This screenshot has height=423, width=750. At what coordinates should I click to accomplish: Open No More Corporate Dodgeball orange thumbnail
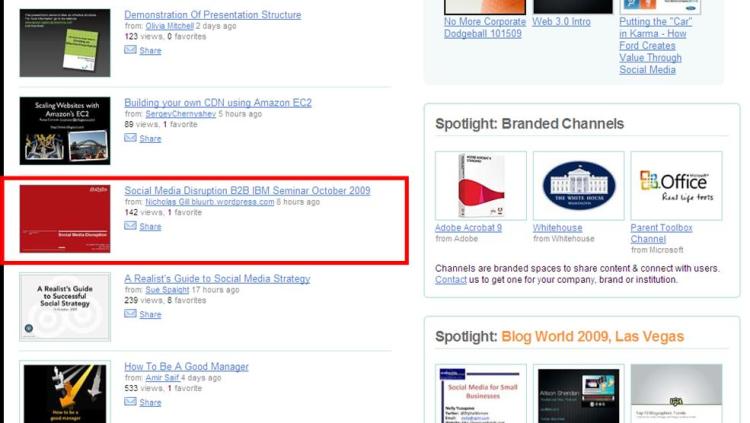click(485, 7)
